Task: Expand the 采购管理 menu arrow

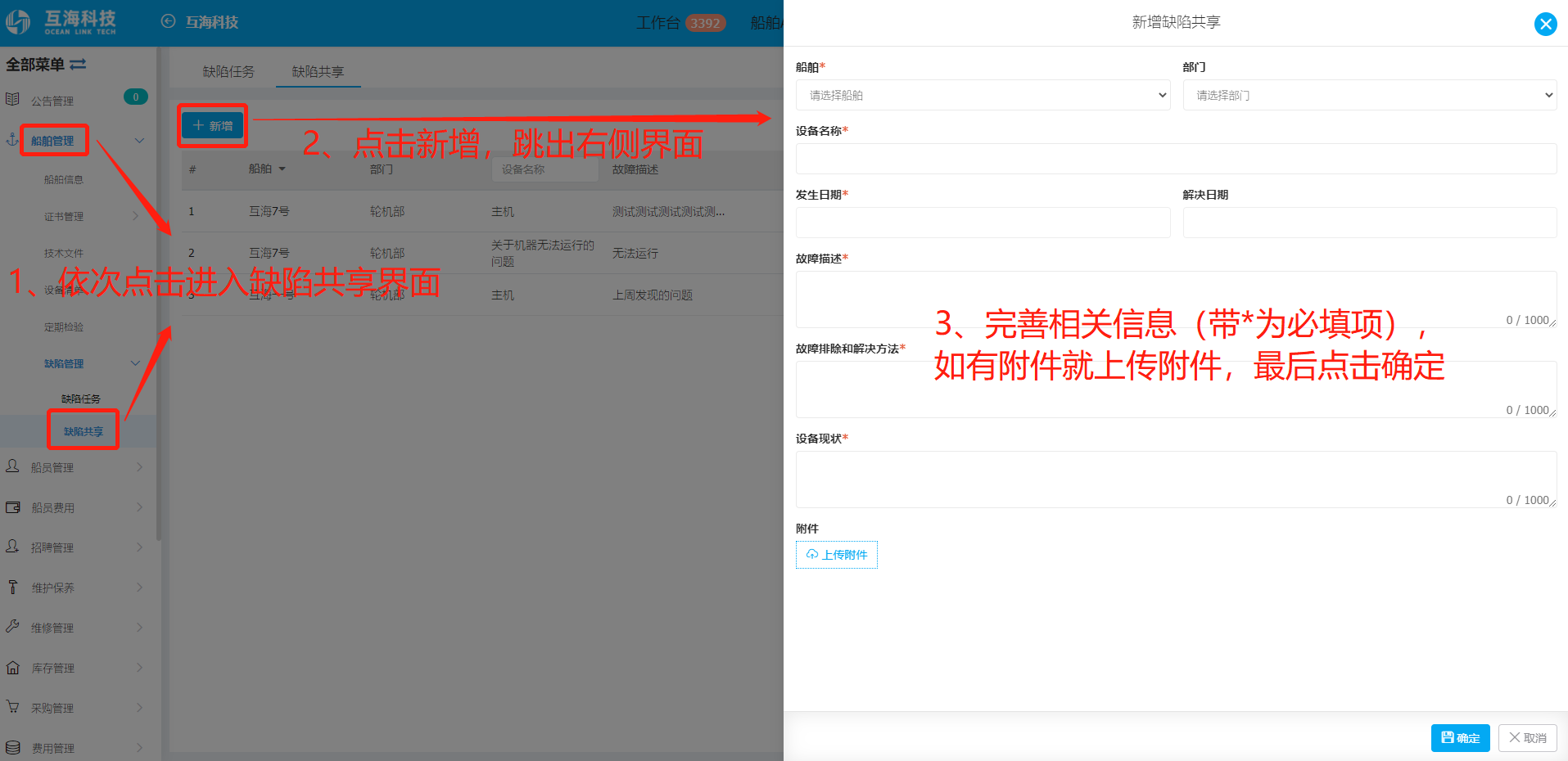Action: pyautogui.click(x=139, y=707)
